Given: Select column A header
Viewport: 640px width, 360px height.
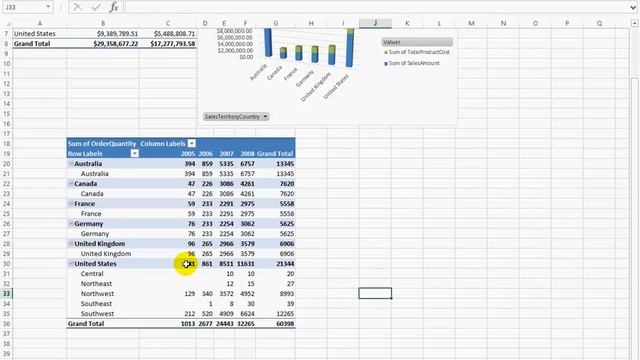Looking at the screenshot, I should pos(40,23).
